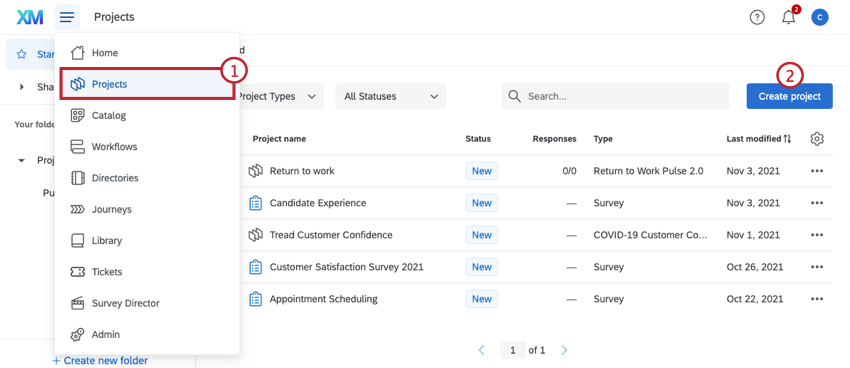Viewport: 850px width, 368px height.
Task: Open the notifications bell
Action: point(788,17)
